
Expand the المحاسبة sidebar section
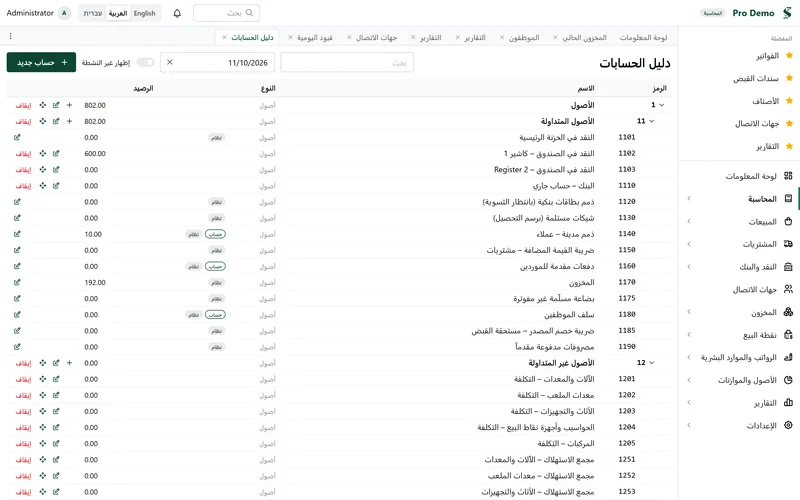coord(689,198)
